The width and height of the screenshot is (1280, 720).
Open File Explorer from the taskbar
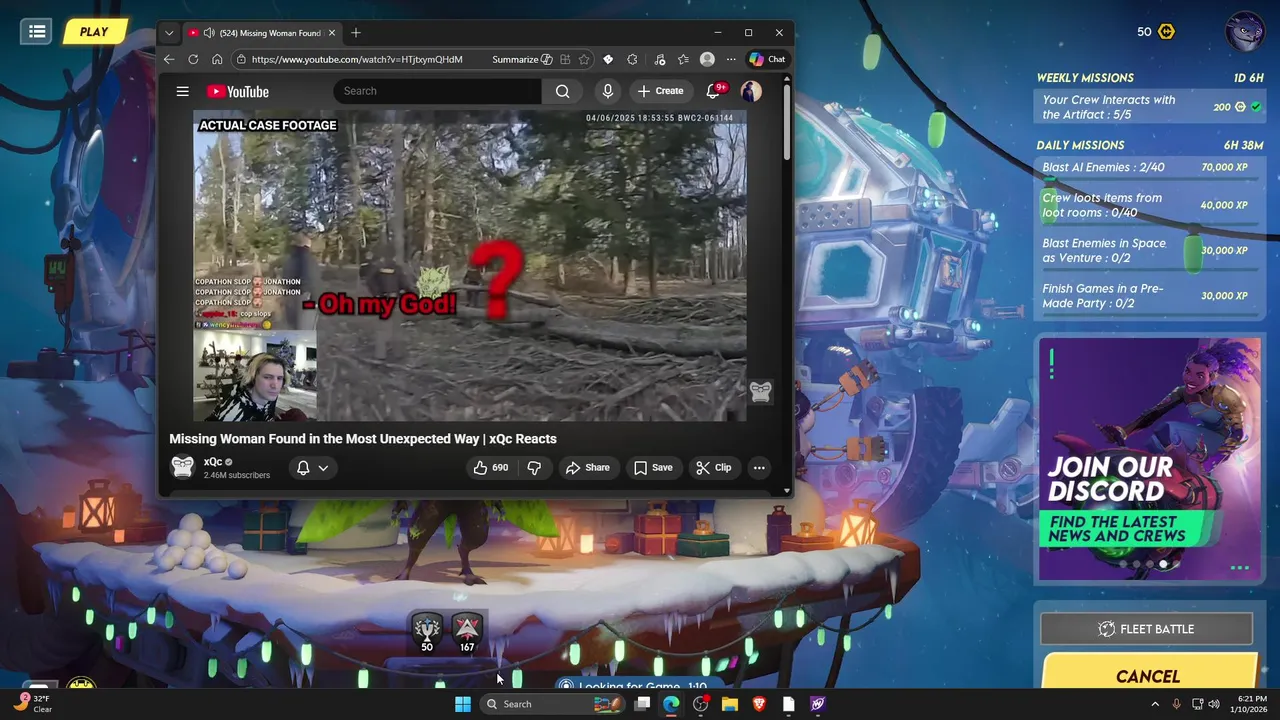(x=730, y=704)
